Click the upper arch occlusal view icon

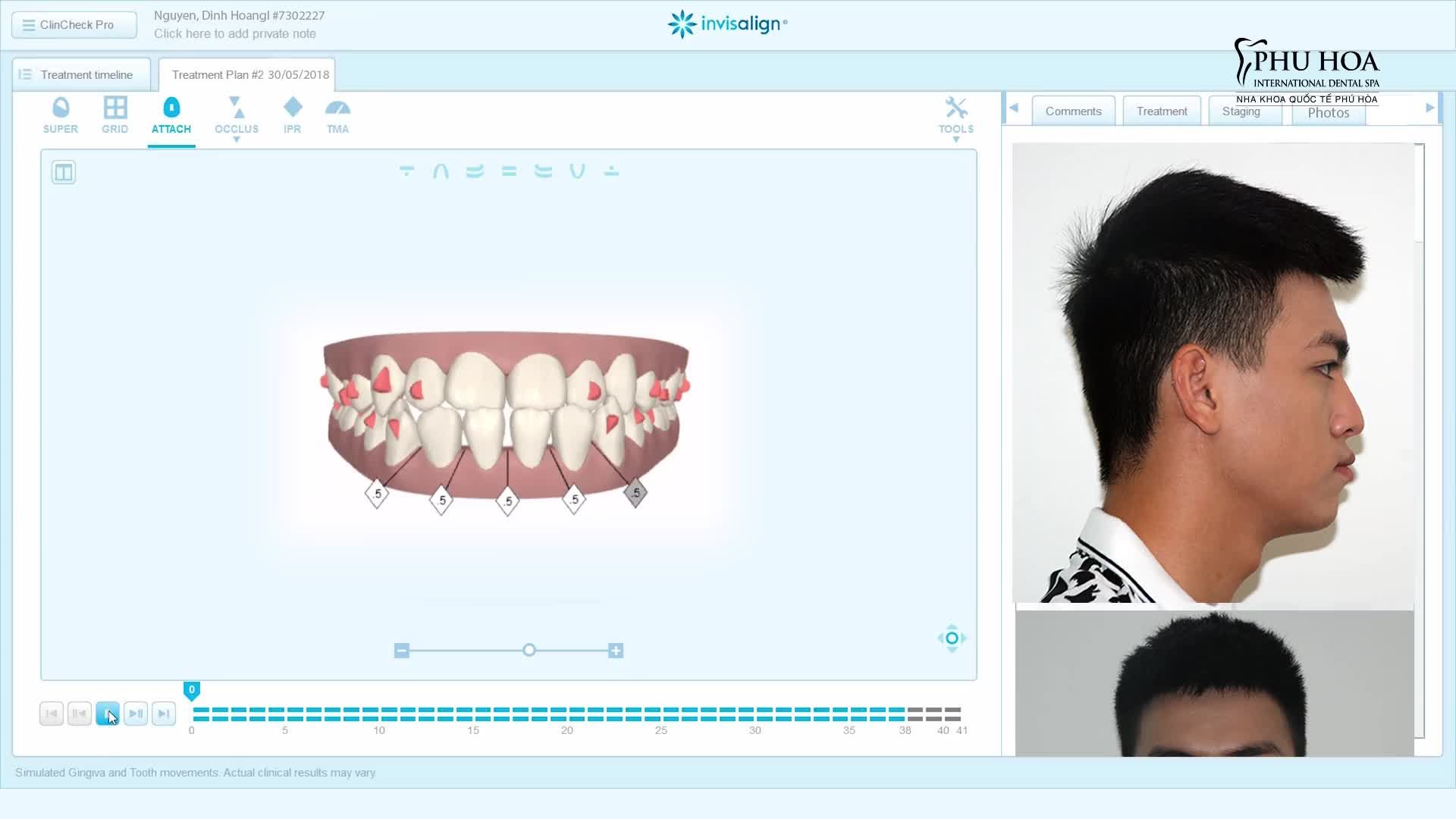[440, 171]
